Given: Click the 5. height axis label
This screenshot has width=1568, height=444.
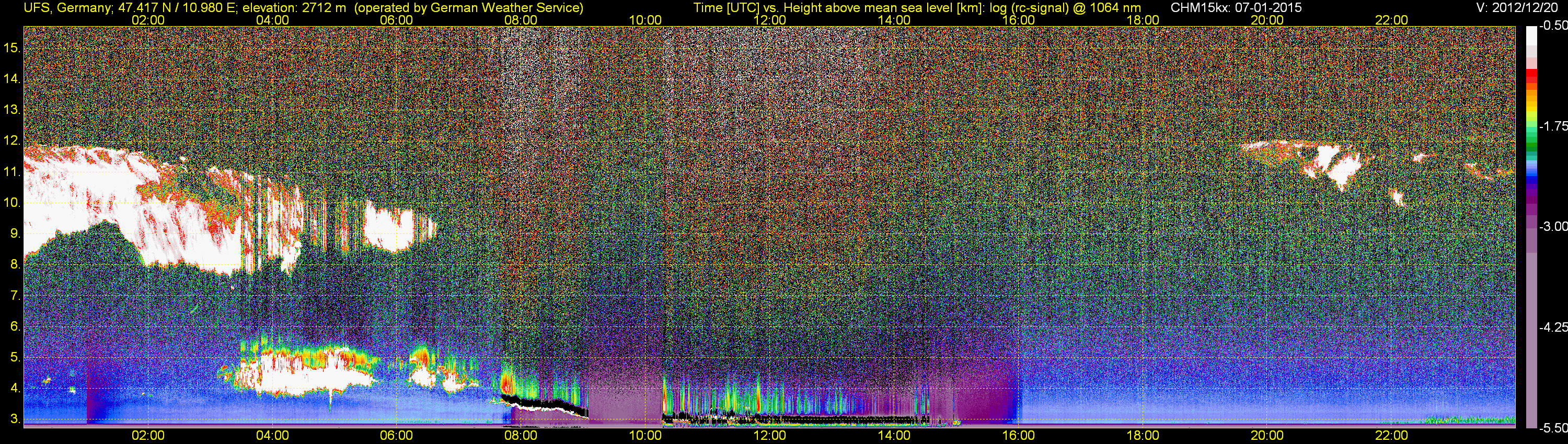Looking at the screenshot, I should click(15, 358).
